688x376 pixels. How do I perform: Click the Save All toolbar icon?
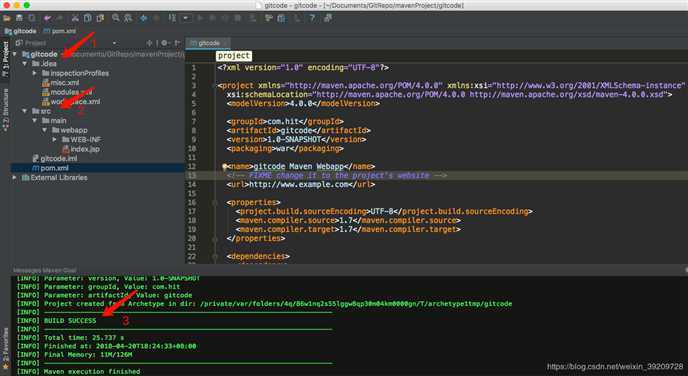(x=19, y=18)
